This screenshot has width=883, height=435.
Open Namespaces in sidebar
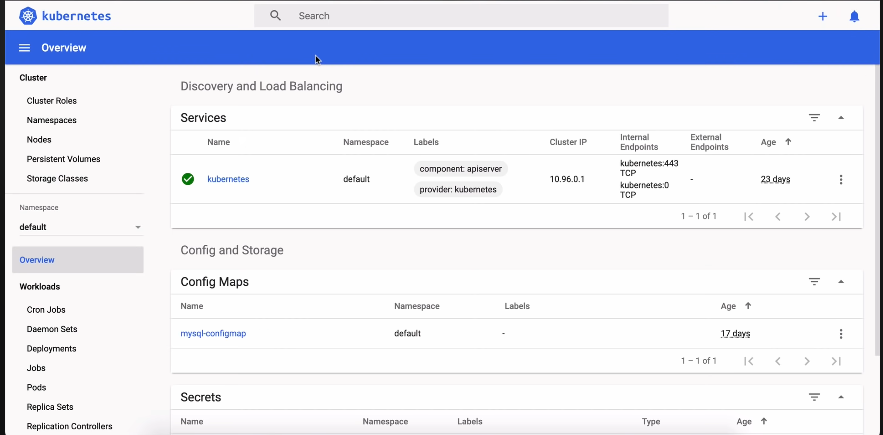point(51,120)
